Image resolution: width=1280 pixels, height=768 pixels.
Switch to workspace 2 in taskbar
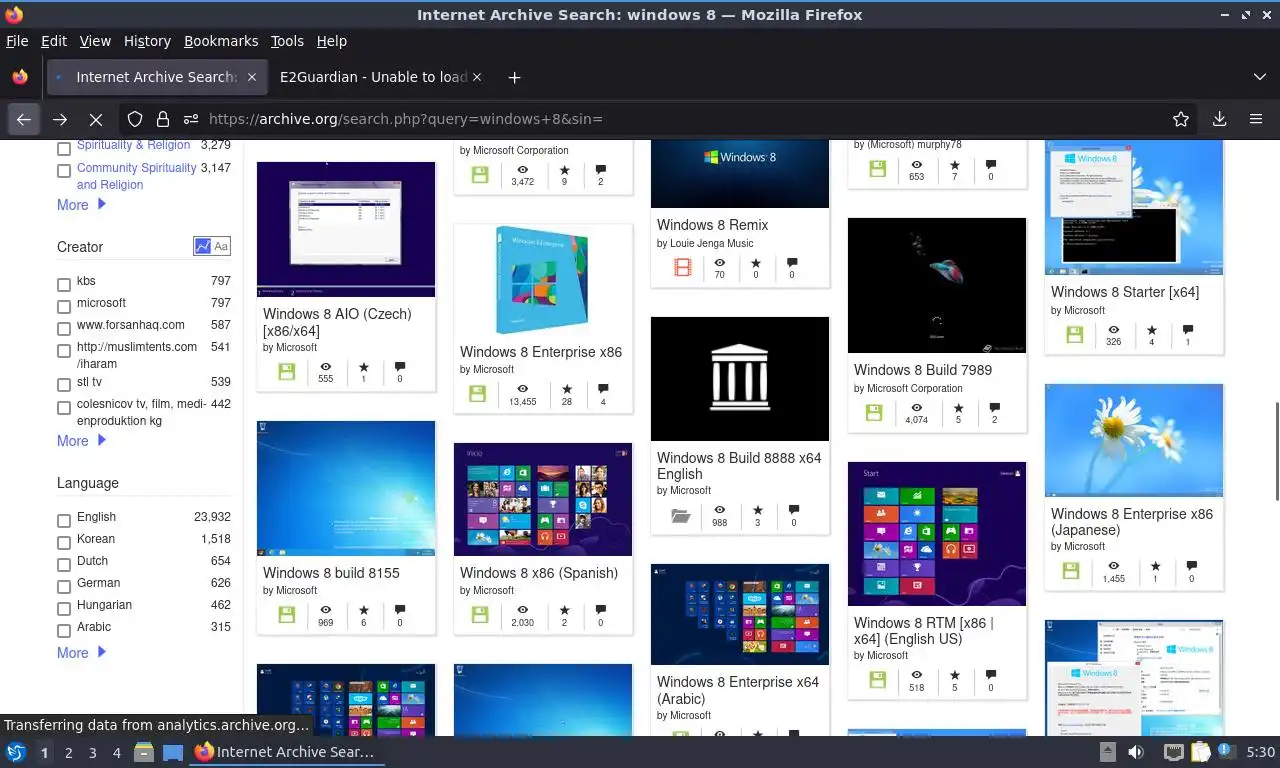(68, 753)
